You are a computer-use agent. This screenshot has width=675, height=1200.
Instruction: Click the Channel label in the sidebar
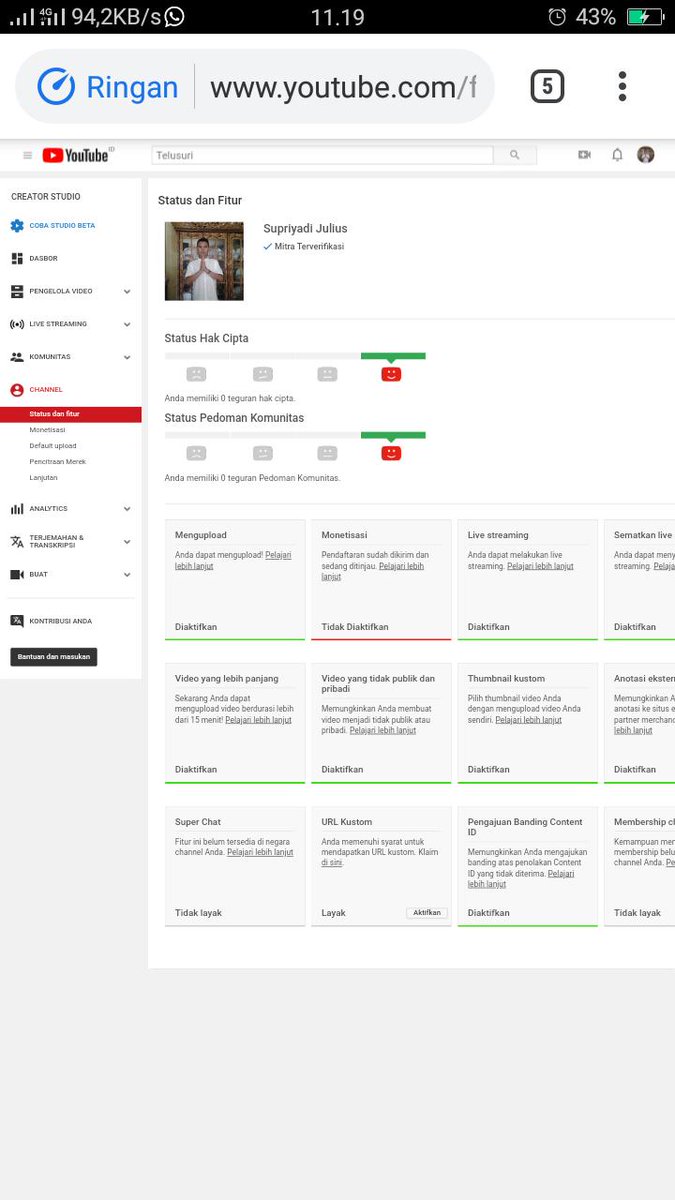(x=46, y=390)
